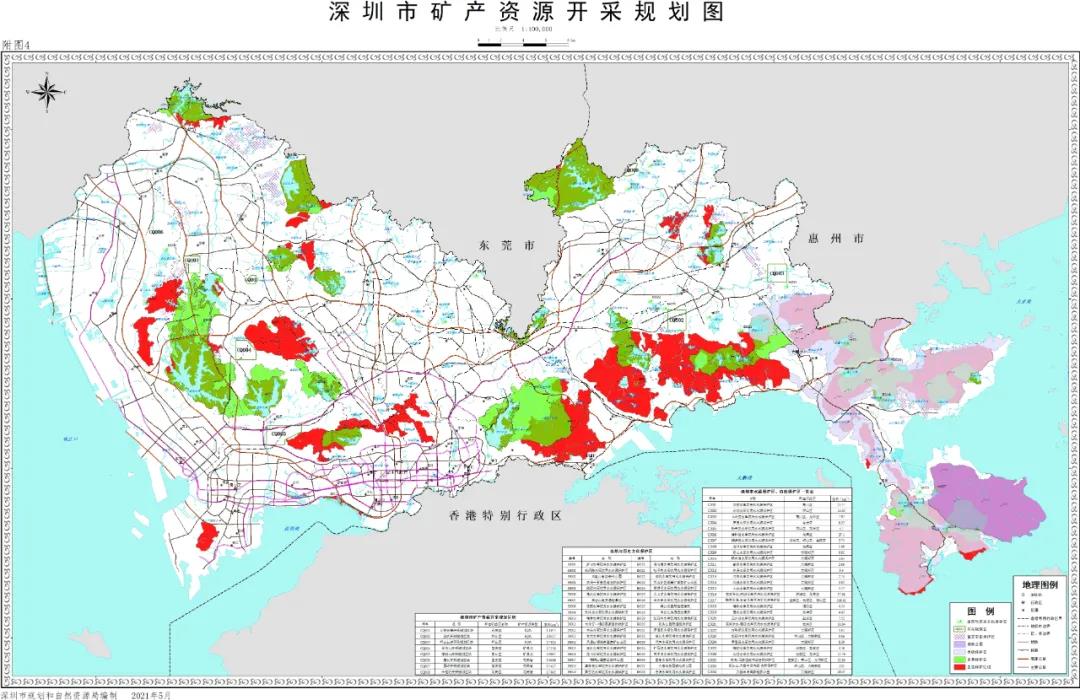Click the CQ007 label box near 惠州市
The height and width of the screenshot is (700, 1080).
[777, 272]
